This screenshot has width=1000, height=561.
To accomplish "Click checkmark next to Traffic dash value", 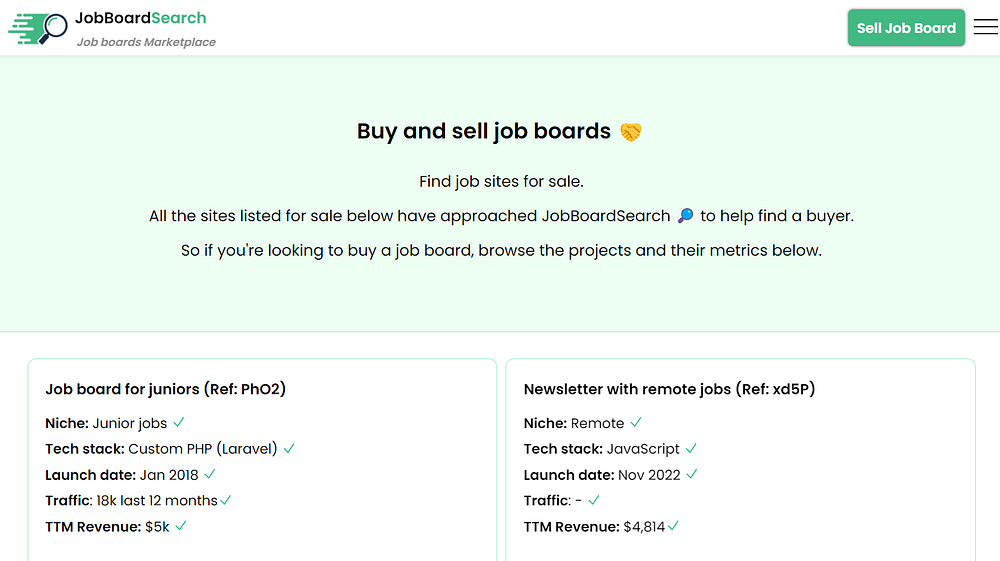I will point(594,500).
